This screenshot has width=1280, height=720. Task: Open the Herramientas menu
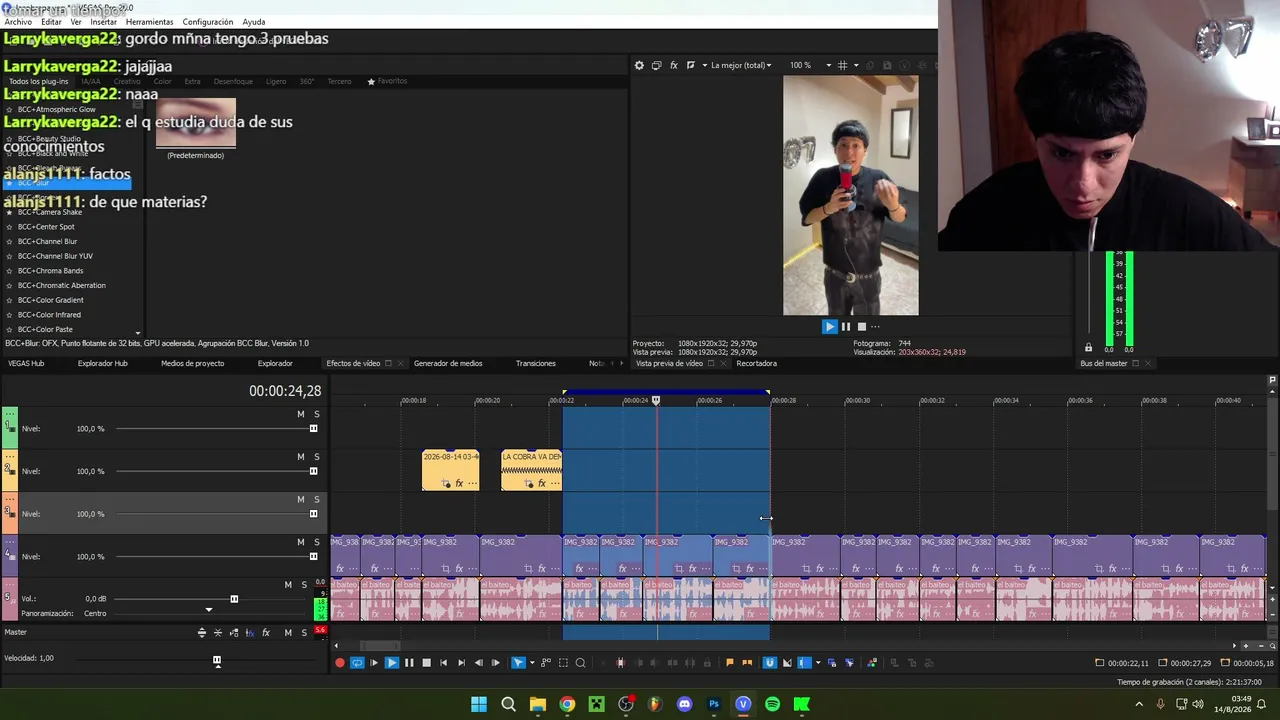tap(149, 22)
